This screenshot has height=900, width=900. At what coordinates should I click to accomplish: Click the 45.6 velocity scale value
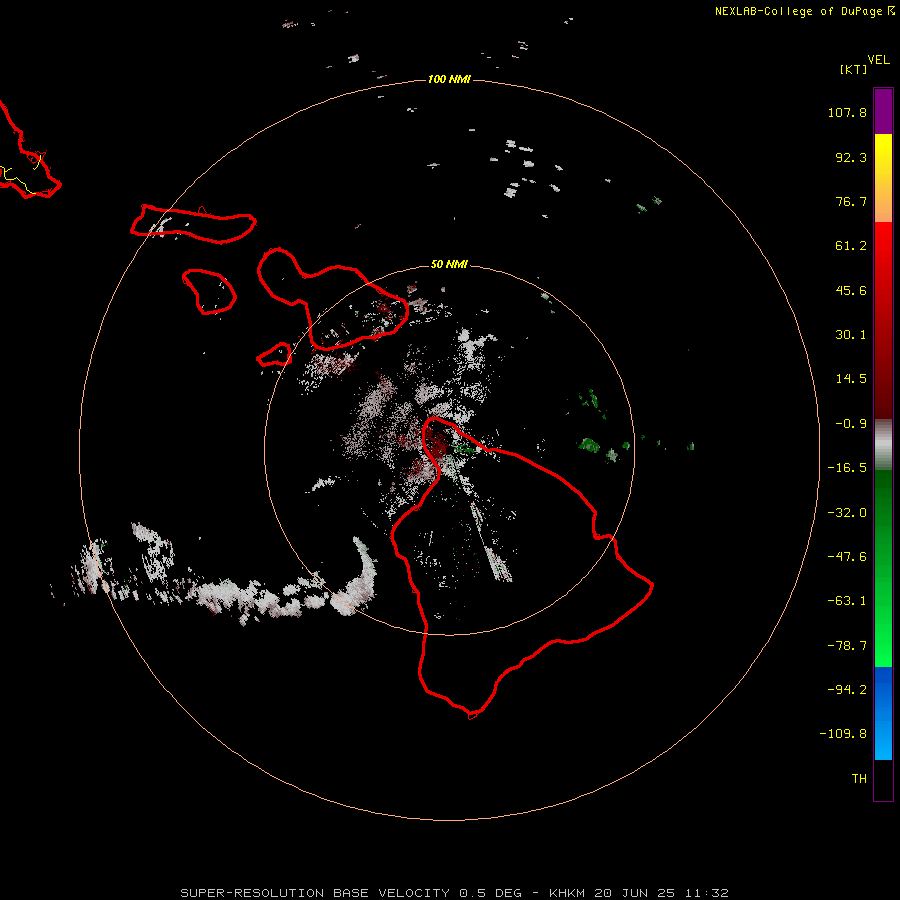[x=851, y=290]
